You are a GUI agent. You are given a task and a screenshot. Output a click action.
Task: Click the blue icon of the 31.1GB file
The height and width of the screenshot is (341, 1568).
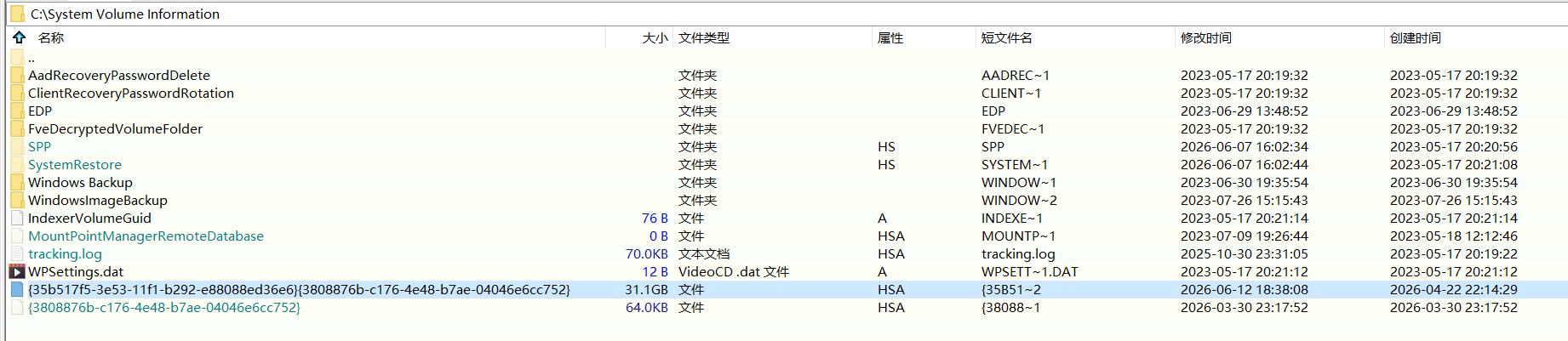pos(17,289)
